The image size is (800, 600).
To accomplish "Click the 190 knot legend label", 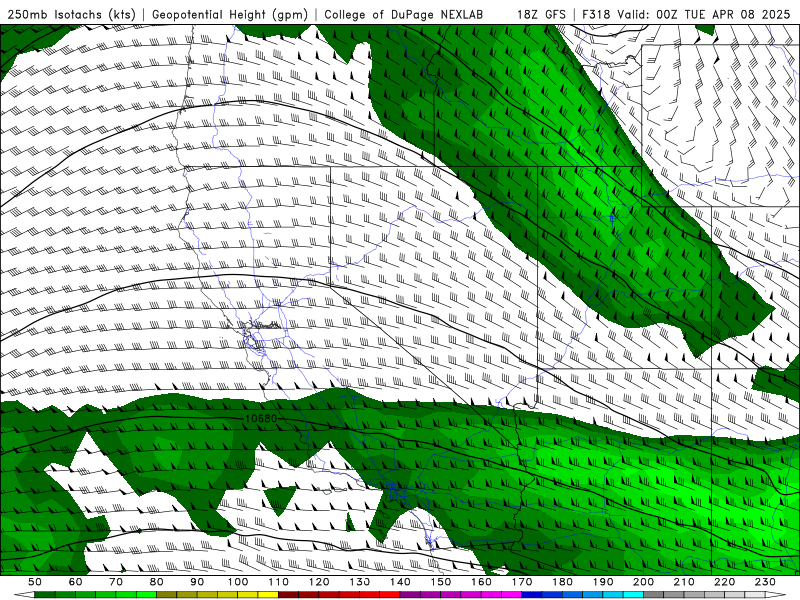I will 603,582.
